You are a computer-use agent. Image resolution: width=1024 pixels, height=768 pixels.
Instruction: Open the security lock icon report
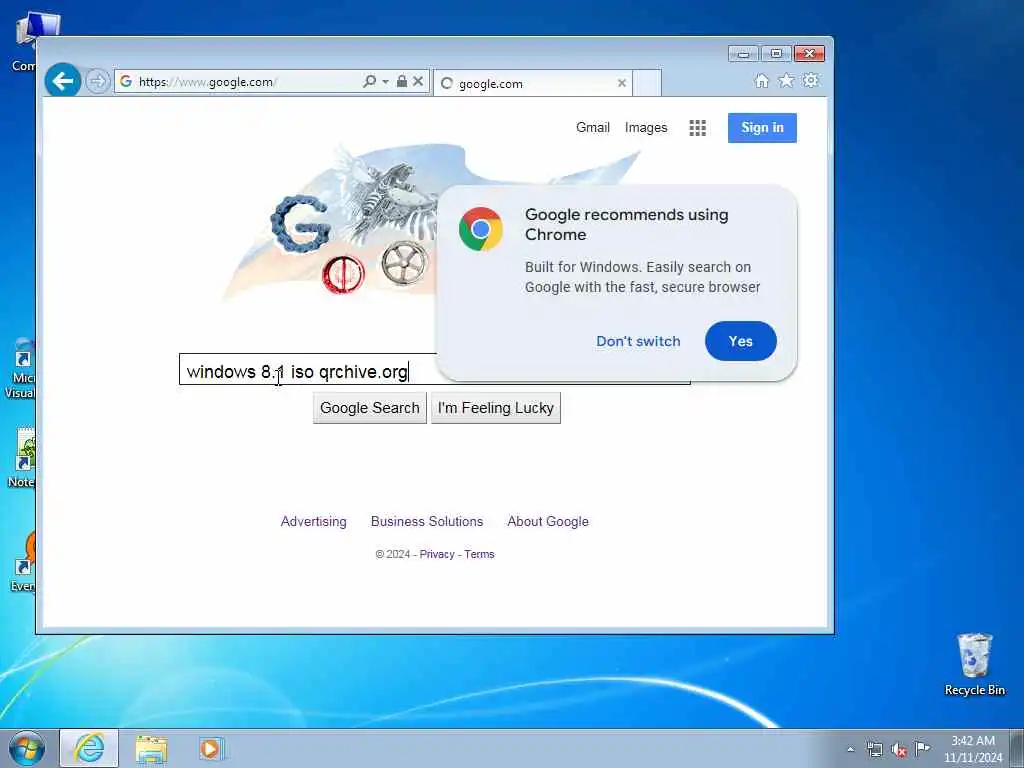click(x=402, y=81)
